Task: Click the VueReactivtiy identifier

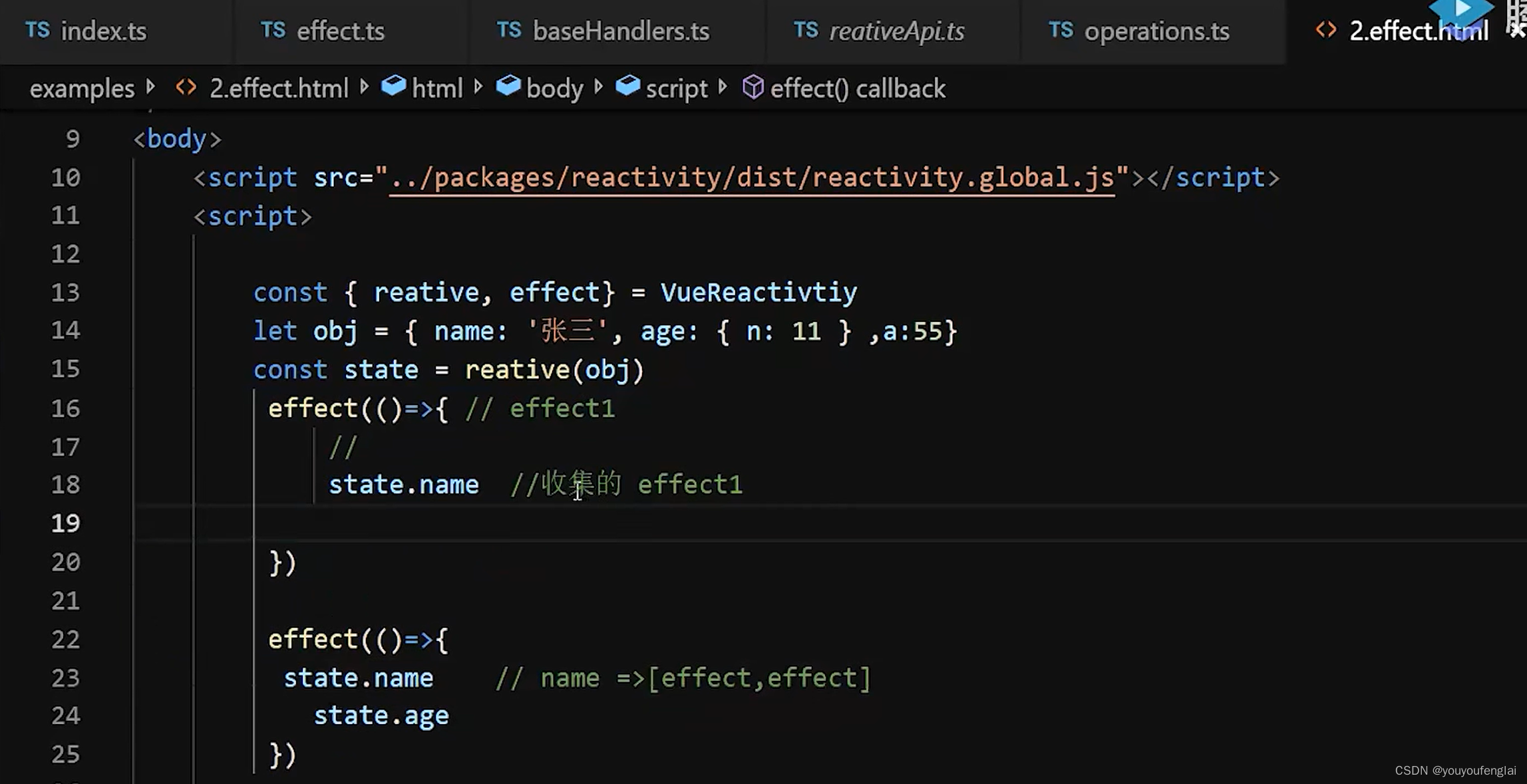Action: coord(759,293)
